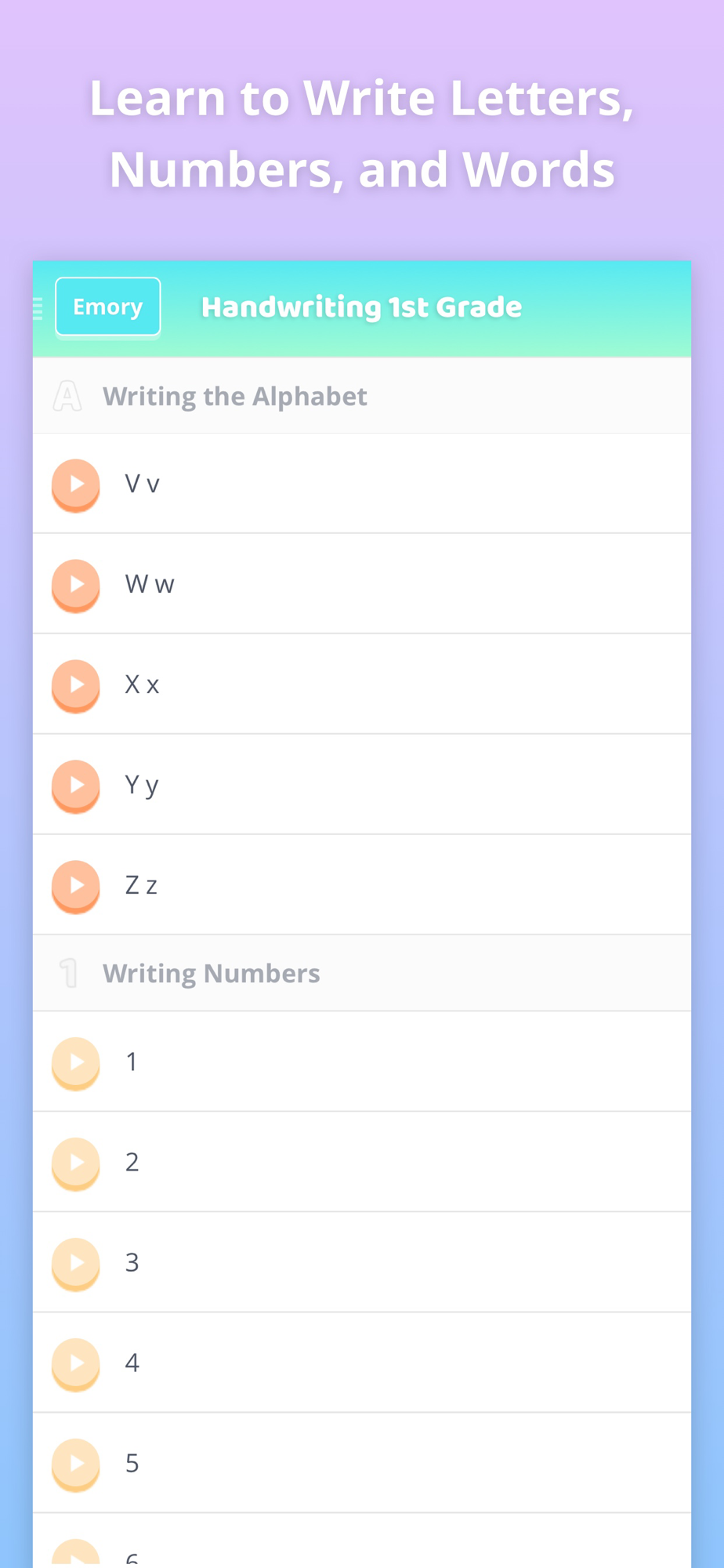Play the X x lesson
724x1568 pixels.
point(76,686)
